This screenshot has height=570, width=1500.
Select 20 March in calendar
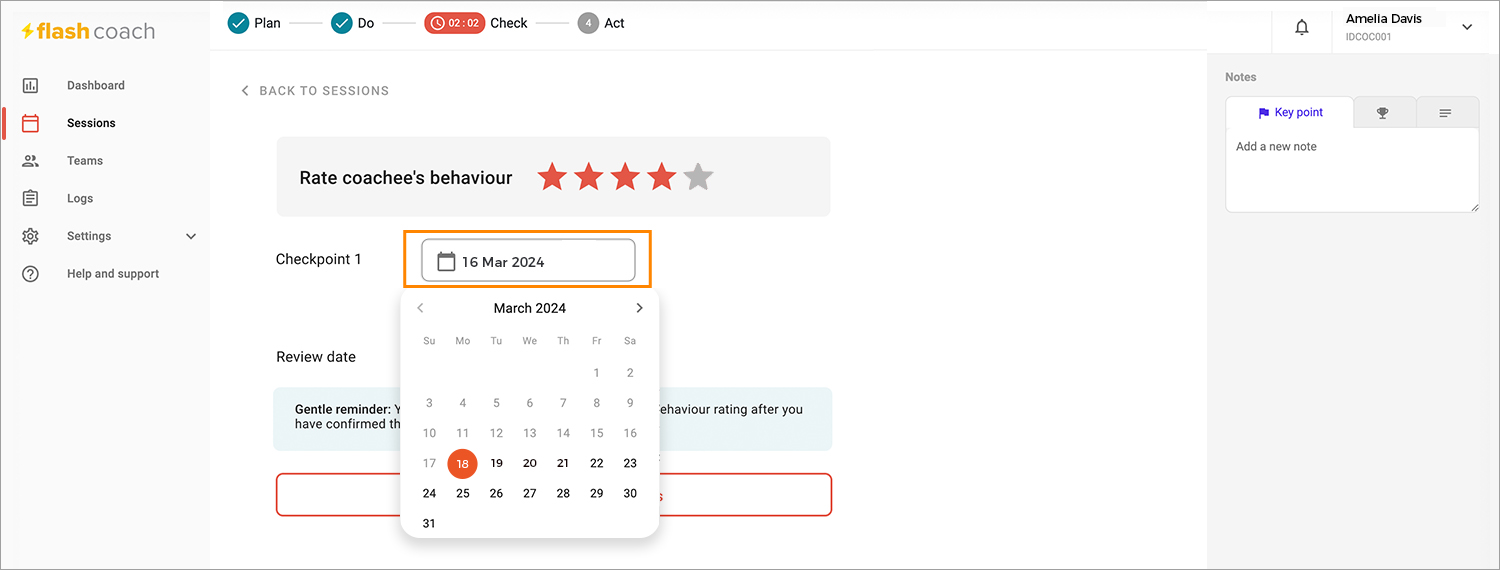click(530, 463)
